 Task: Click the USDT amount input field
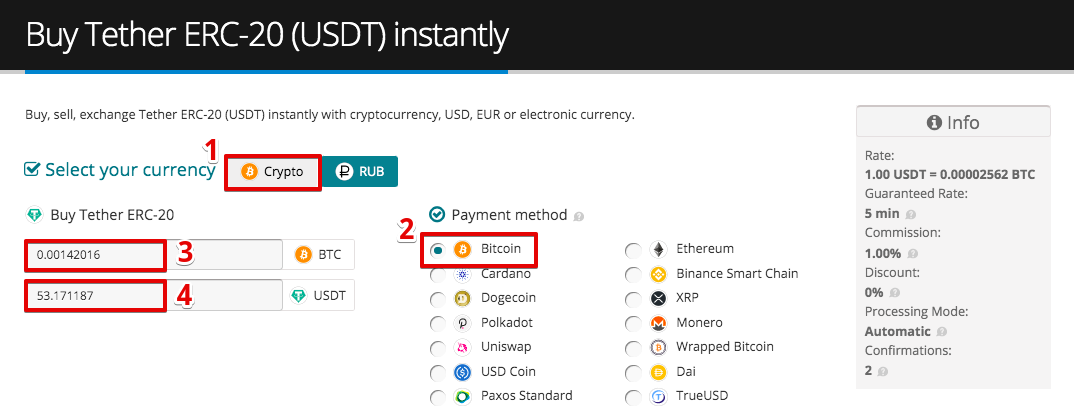pyautogui.click(x=154, y=296)
